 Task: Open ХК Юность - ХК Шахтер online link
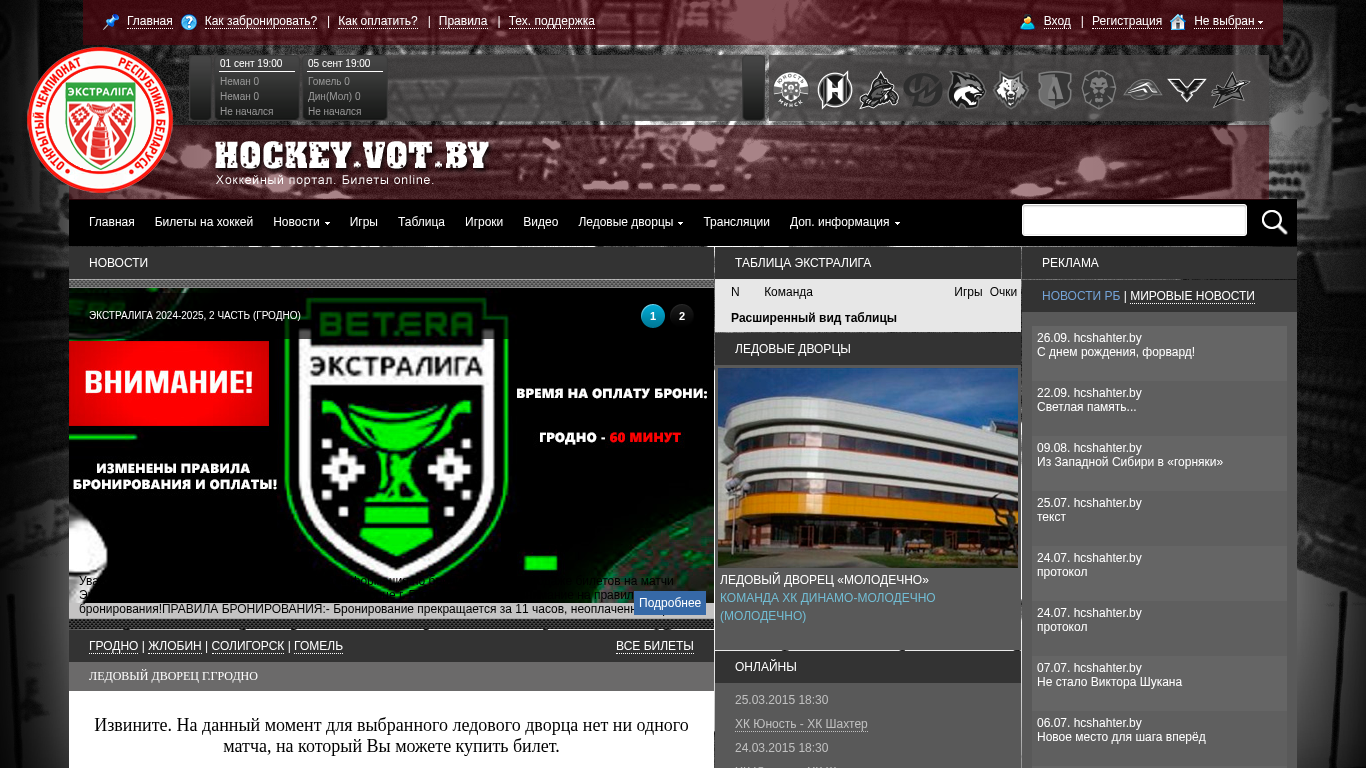click(x=801, y=724)
